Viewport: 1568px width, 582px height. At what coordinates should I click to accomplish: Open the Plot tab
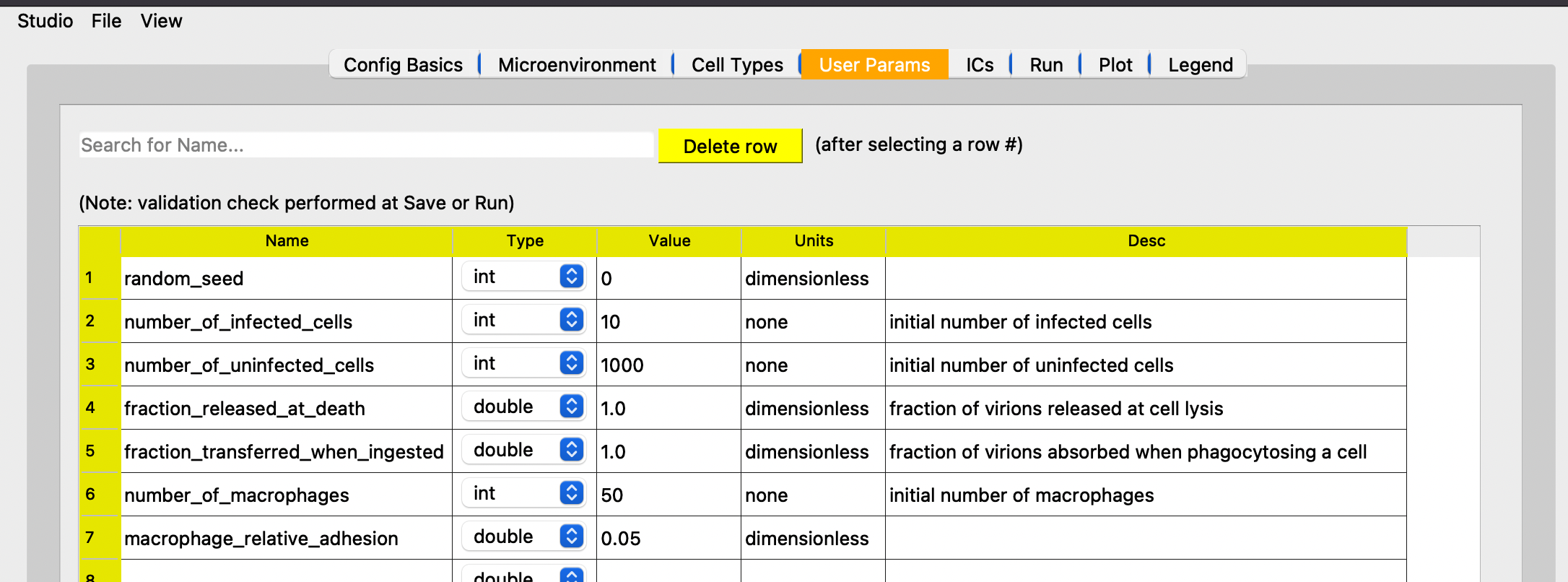point(1115,65)
